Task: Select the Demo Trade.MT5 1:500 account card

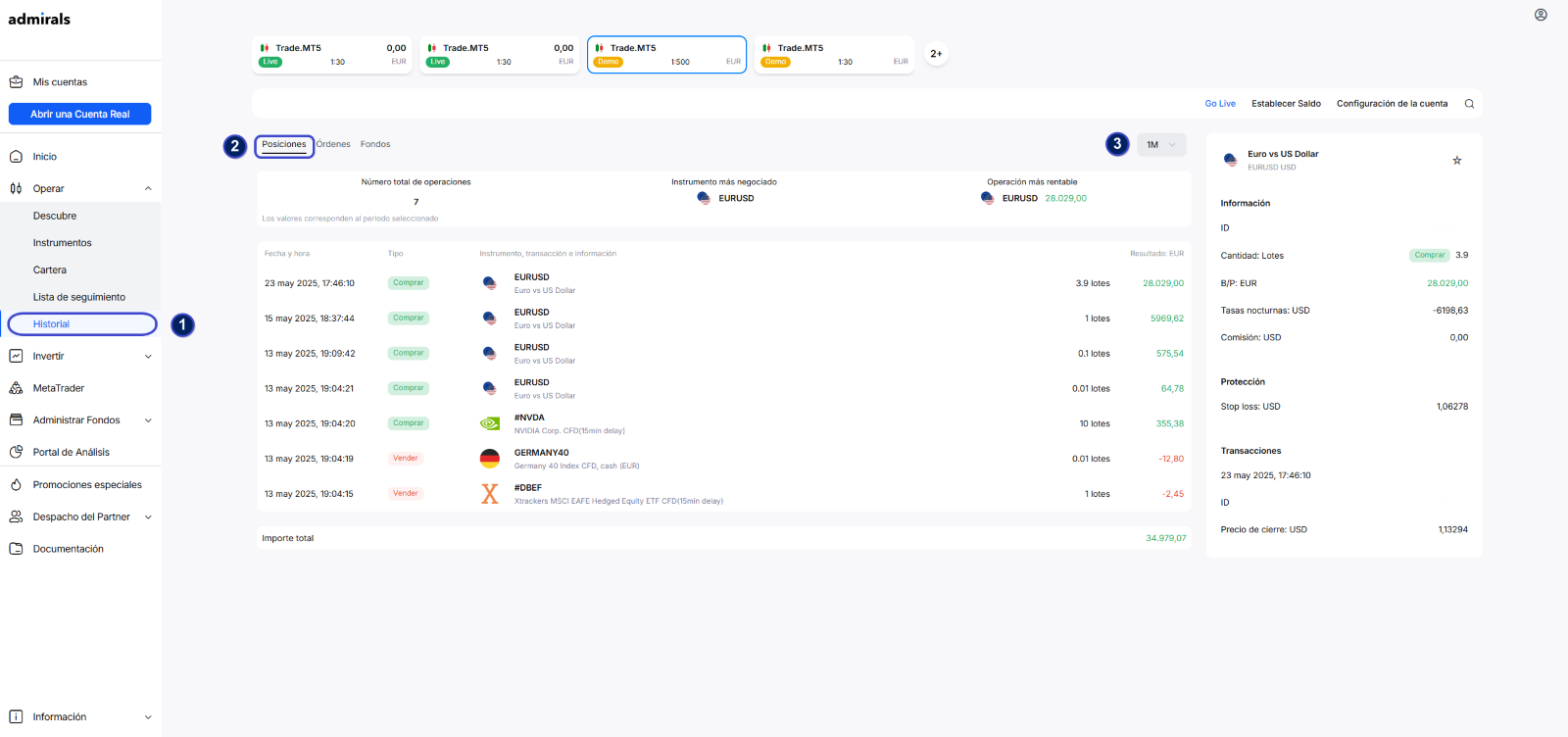Action: [x=667, y=55]
